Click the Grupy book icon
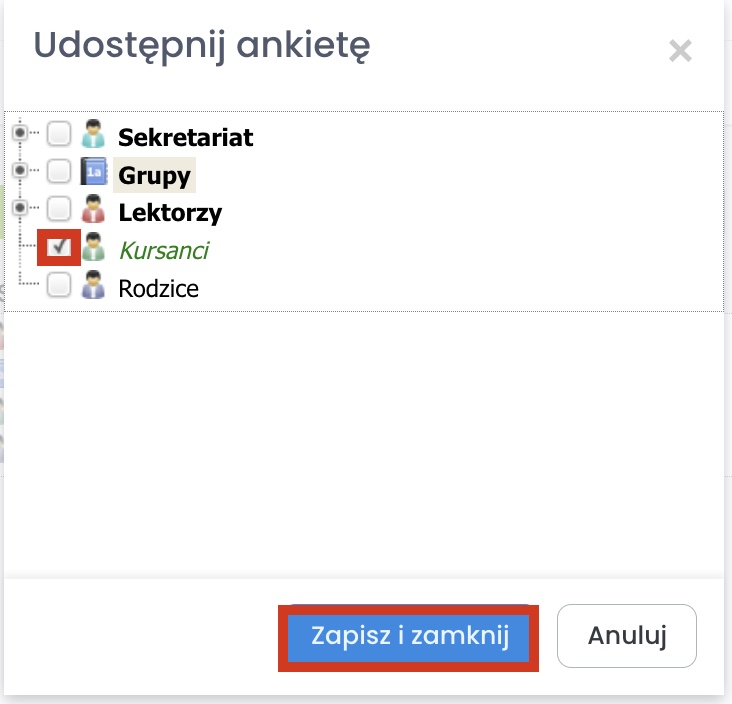The height and width of the screenshot is (704, 732). point(93,172)
